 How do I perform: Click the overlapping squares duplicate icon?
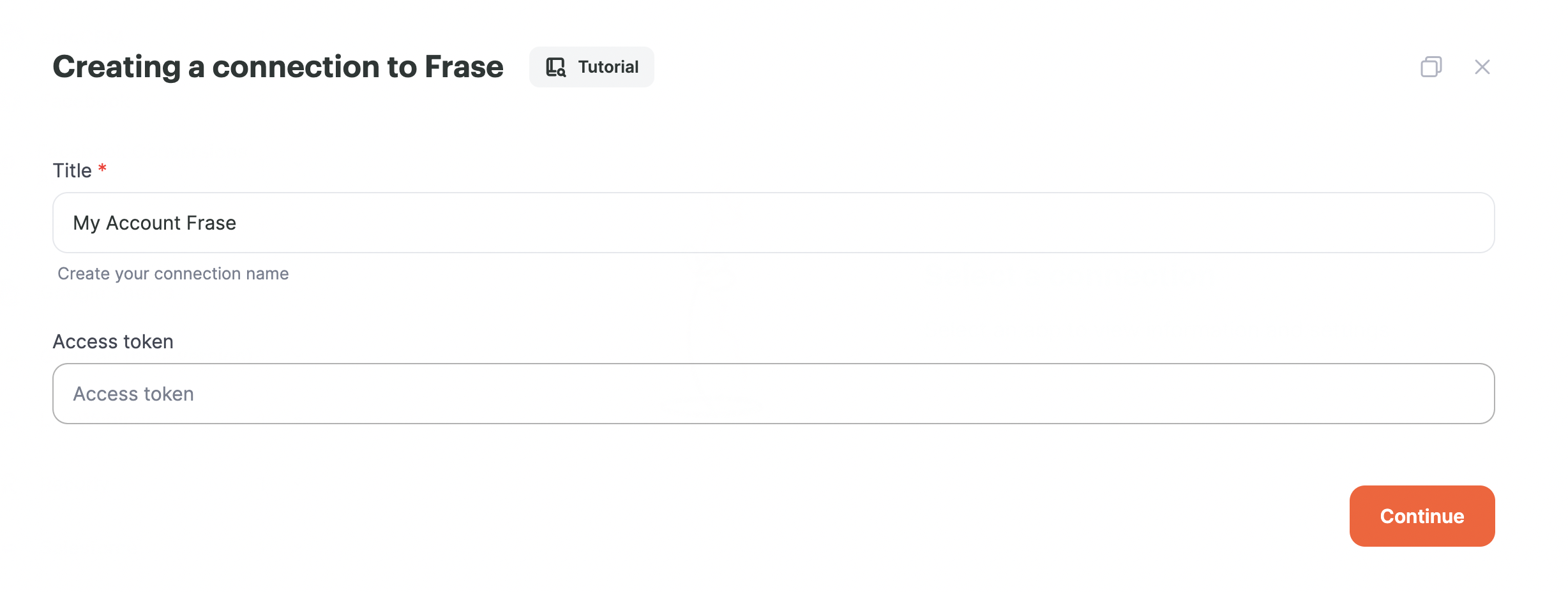point(1431,67)
